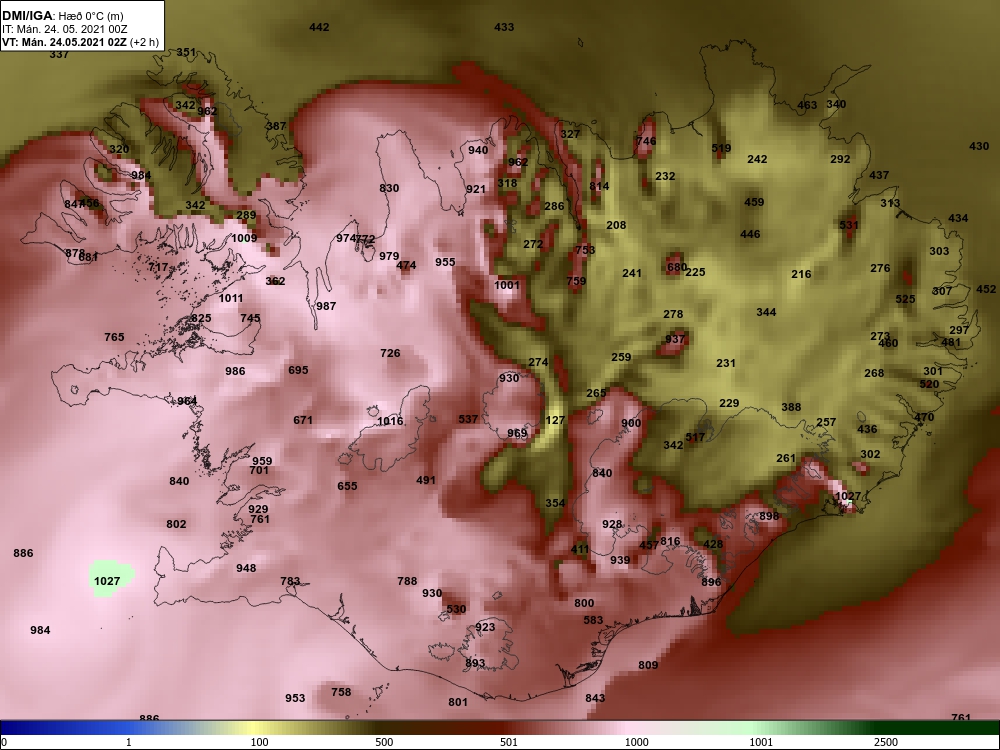Viewport: 1000px width, 750px height.
Task: Click the map value "900"
Action: coord(631,423)
